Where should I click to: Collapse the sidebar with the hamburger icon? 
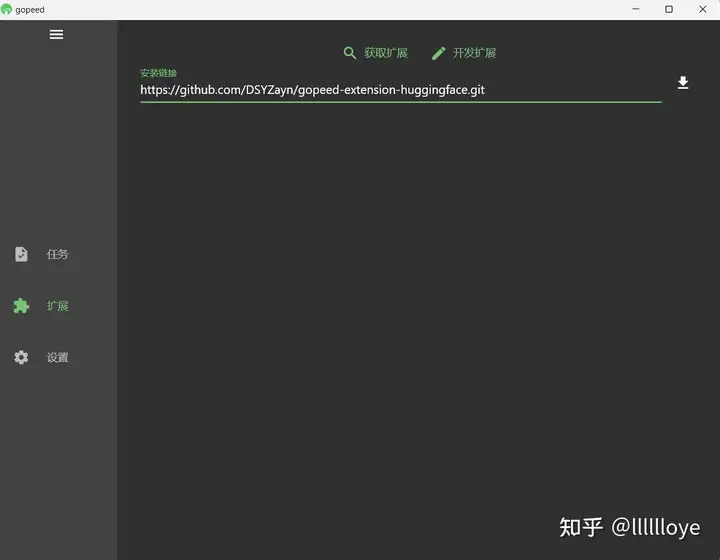(x=56, y=34)
